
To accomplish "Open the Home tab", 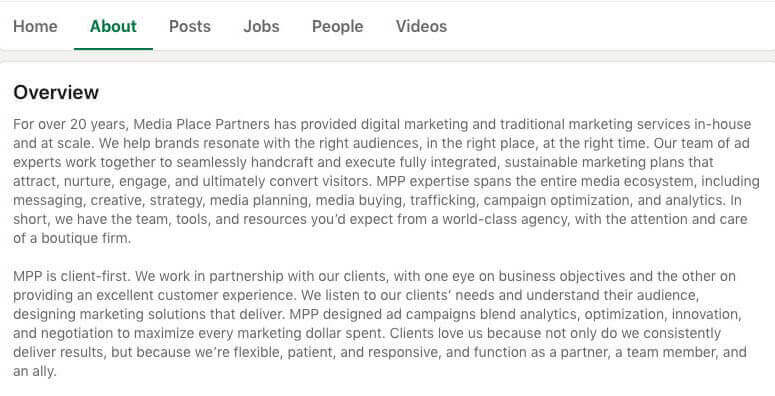I will click(35, 26).
